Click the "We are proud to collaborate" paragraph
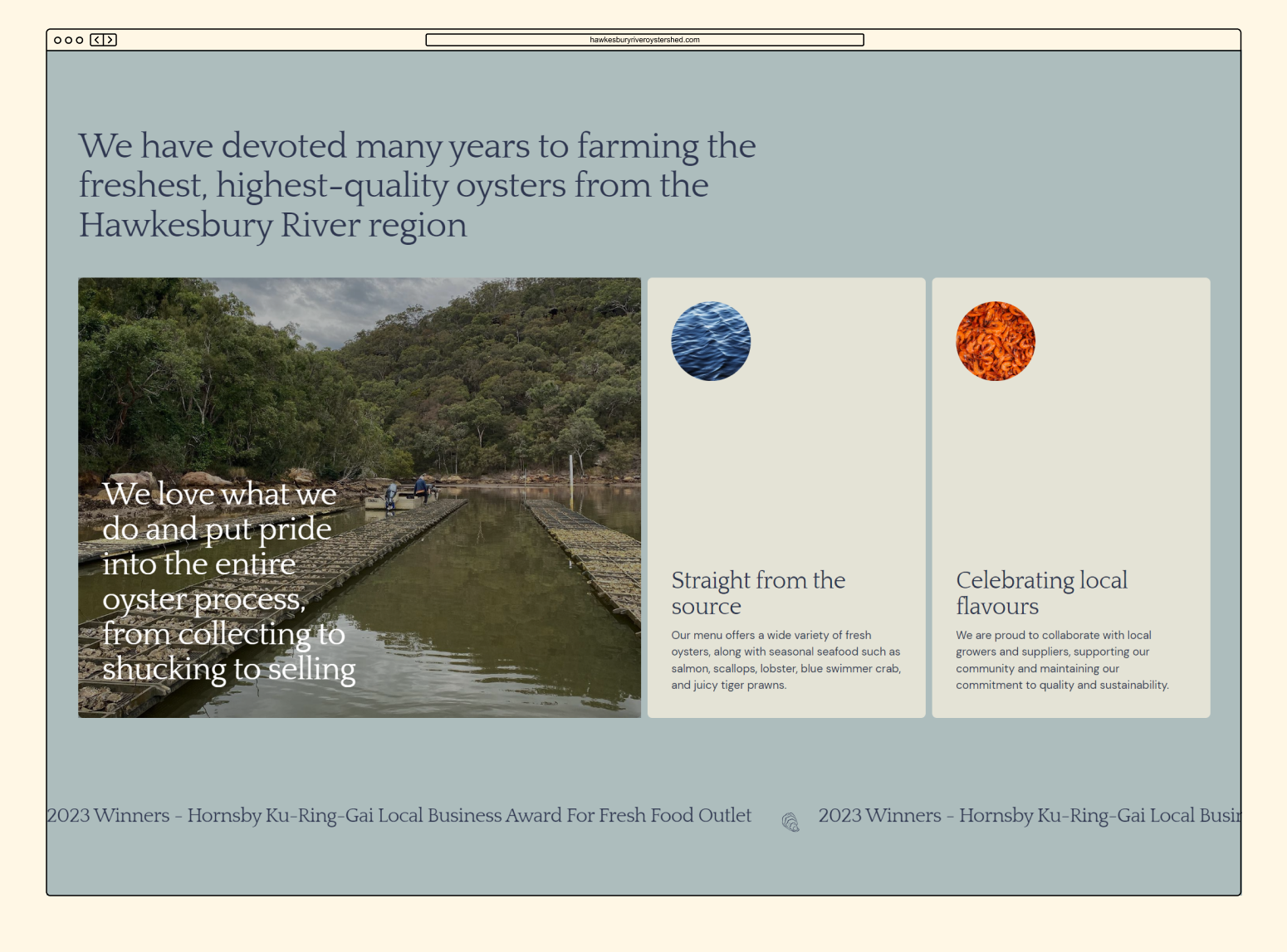The width and height of the screenshot is (1287, 952). point(1062,660)
